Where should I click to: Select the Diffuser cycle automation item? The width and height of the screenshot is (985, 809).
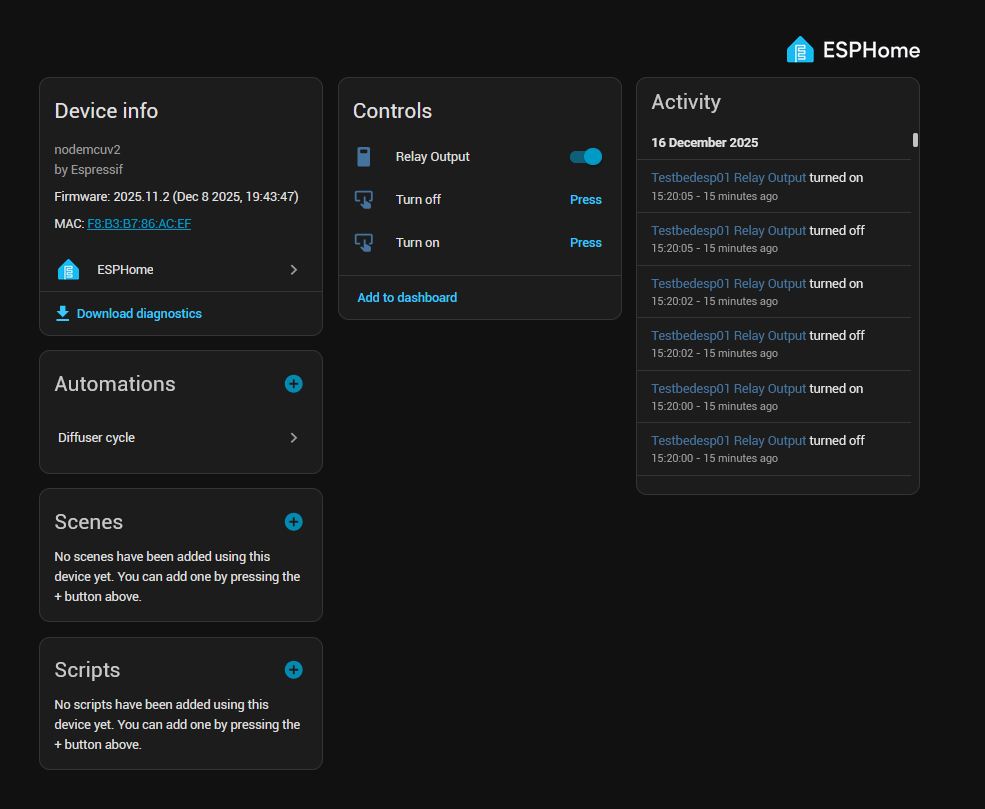coord(97,438)
